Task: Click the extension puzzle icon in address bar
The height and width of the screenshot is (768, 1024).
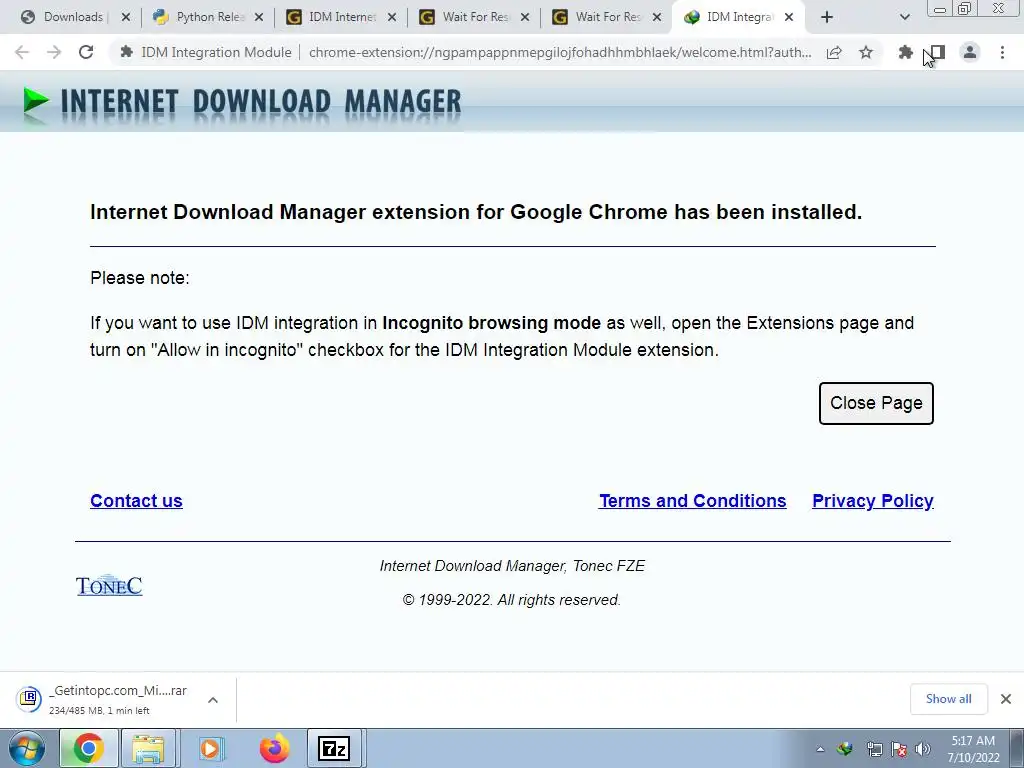Action: click(x=127, y=52)
